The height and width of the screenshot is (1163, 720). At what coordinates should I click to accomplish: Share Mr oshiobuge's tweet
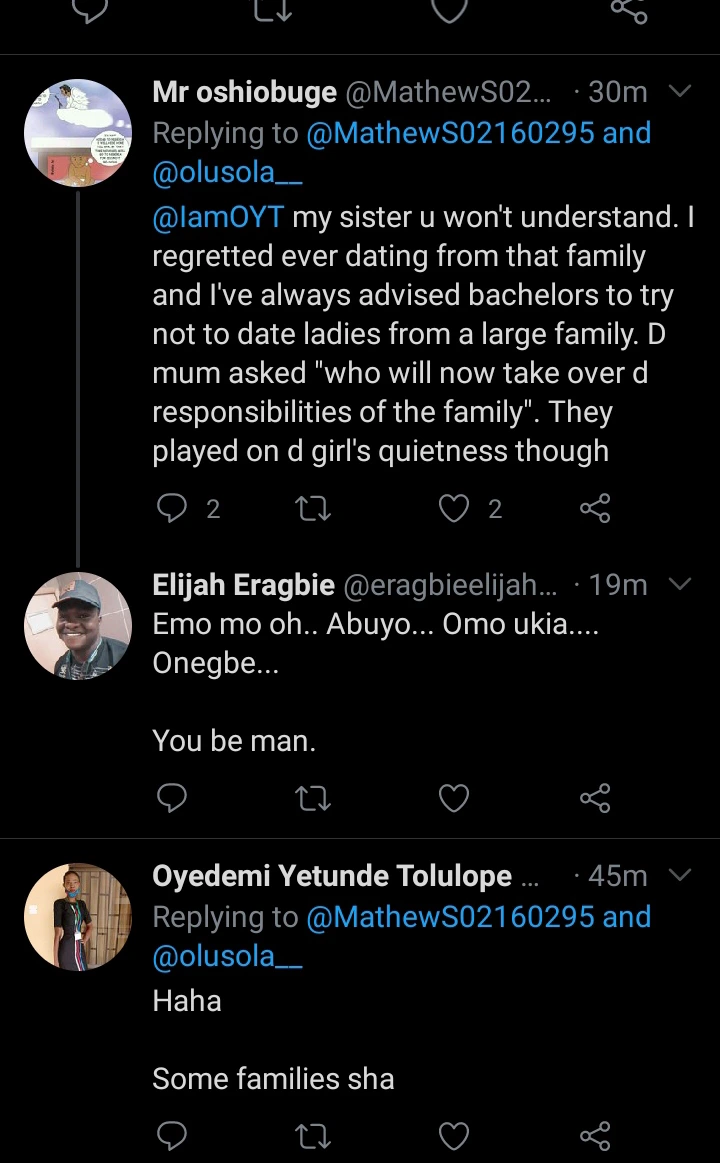595,509
